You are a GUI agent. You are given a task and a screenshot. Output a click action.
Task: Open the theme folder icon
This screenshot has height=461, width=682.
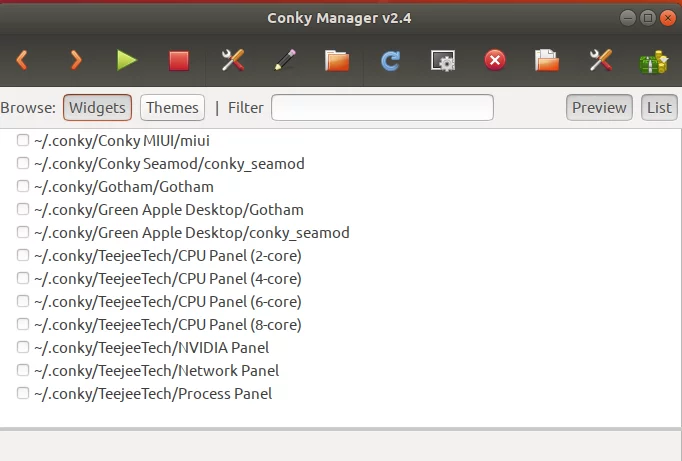pos(337,60)
